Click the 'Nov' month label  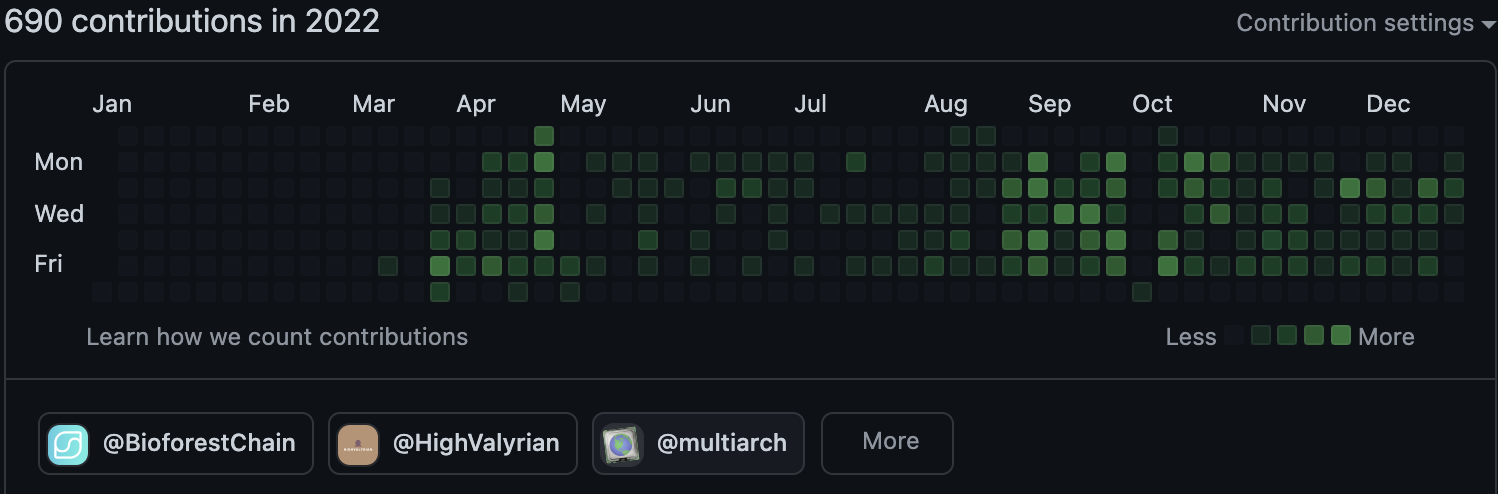(x=1284, y=104)
